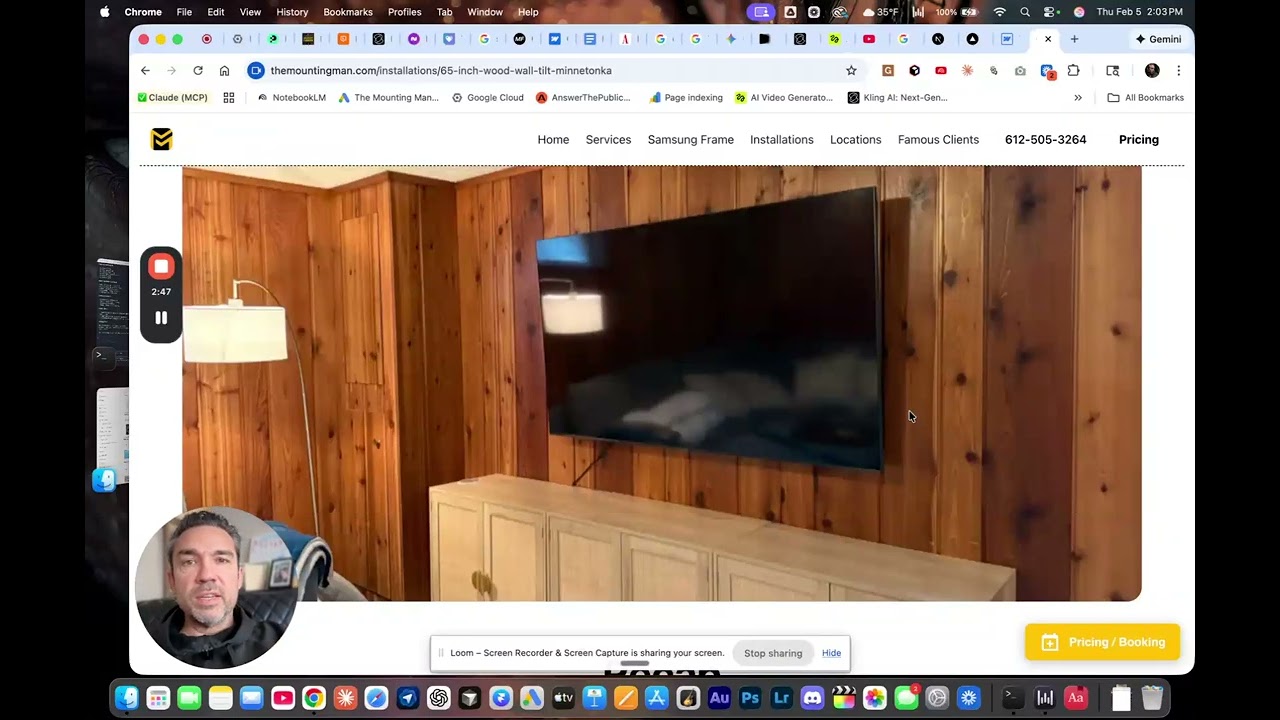
Task: Click the Mounting Man yellow logo
Action: [x=161, y=139]
